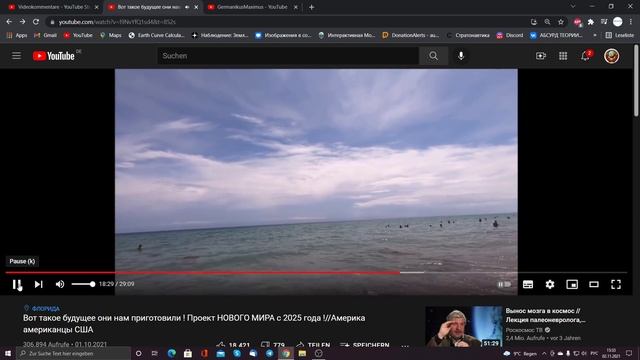Screen dimensions: 640x360
Task: Open the YouTube apps grid
Action: [563, 56]
